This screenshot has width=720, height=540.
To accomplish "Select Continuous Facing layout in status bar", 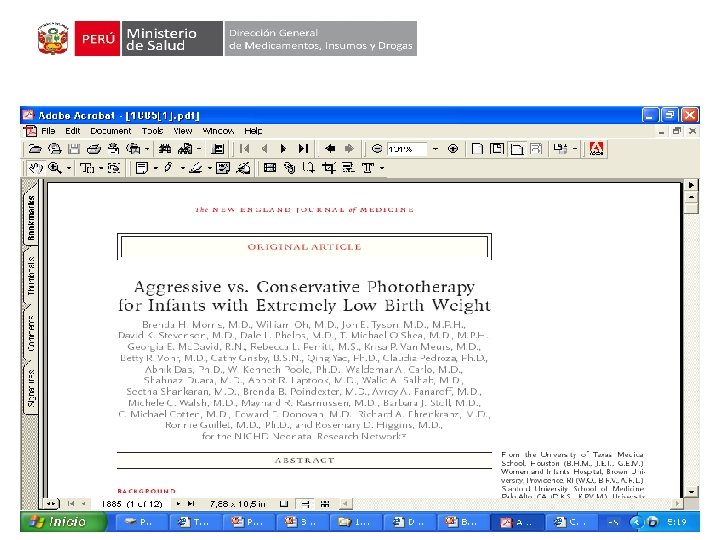I will 325,504.
